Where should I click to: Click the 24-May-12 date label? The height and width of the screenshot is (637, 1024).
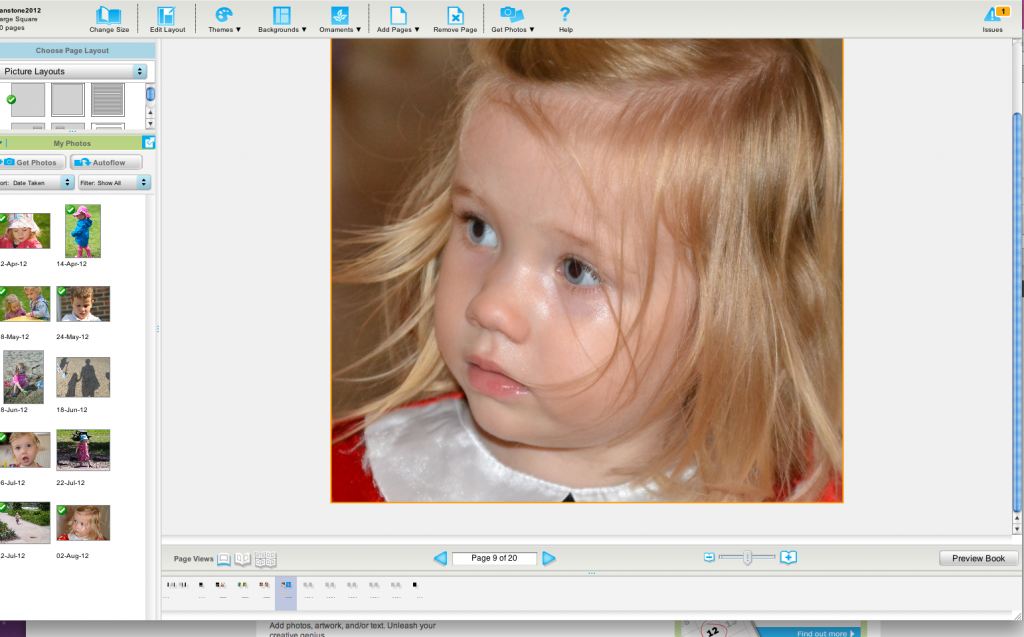point(72,337)
